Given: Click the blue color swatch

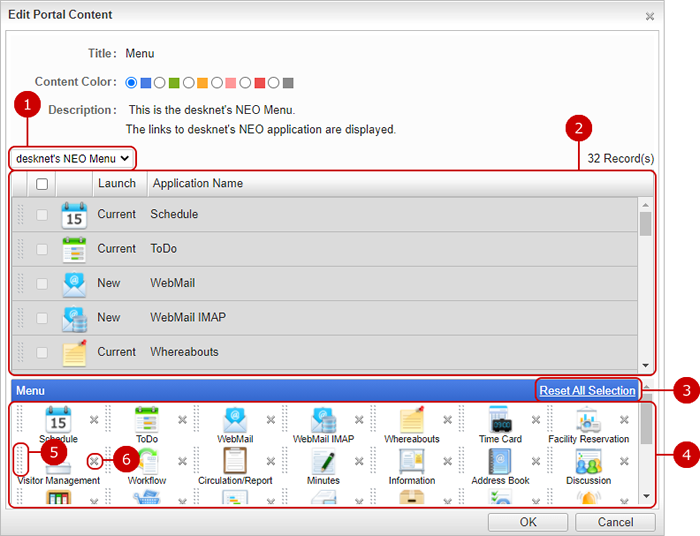Looking at the screenshot, I should pos(146,83).
